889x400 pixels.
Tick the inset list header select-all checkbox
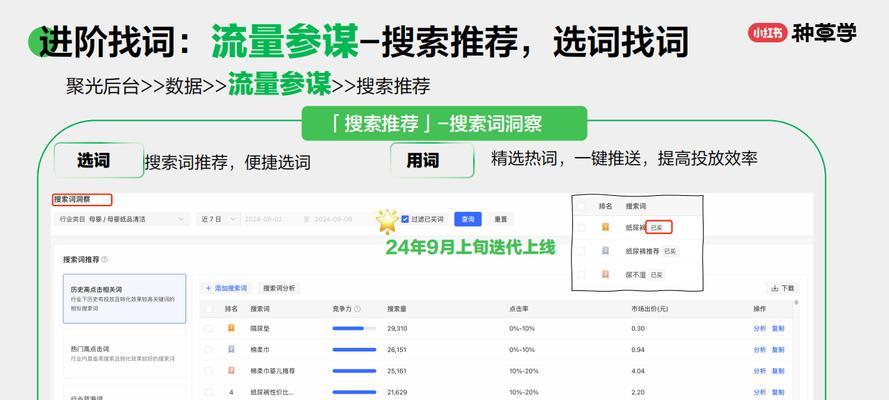pos(581,207)
